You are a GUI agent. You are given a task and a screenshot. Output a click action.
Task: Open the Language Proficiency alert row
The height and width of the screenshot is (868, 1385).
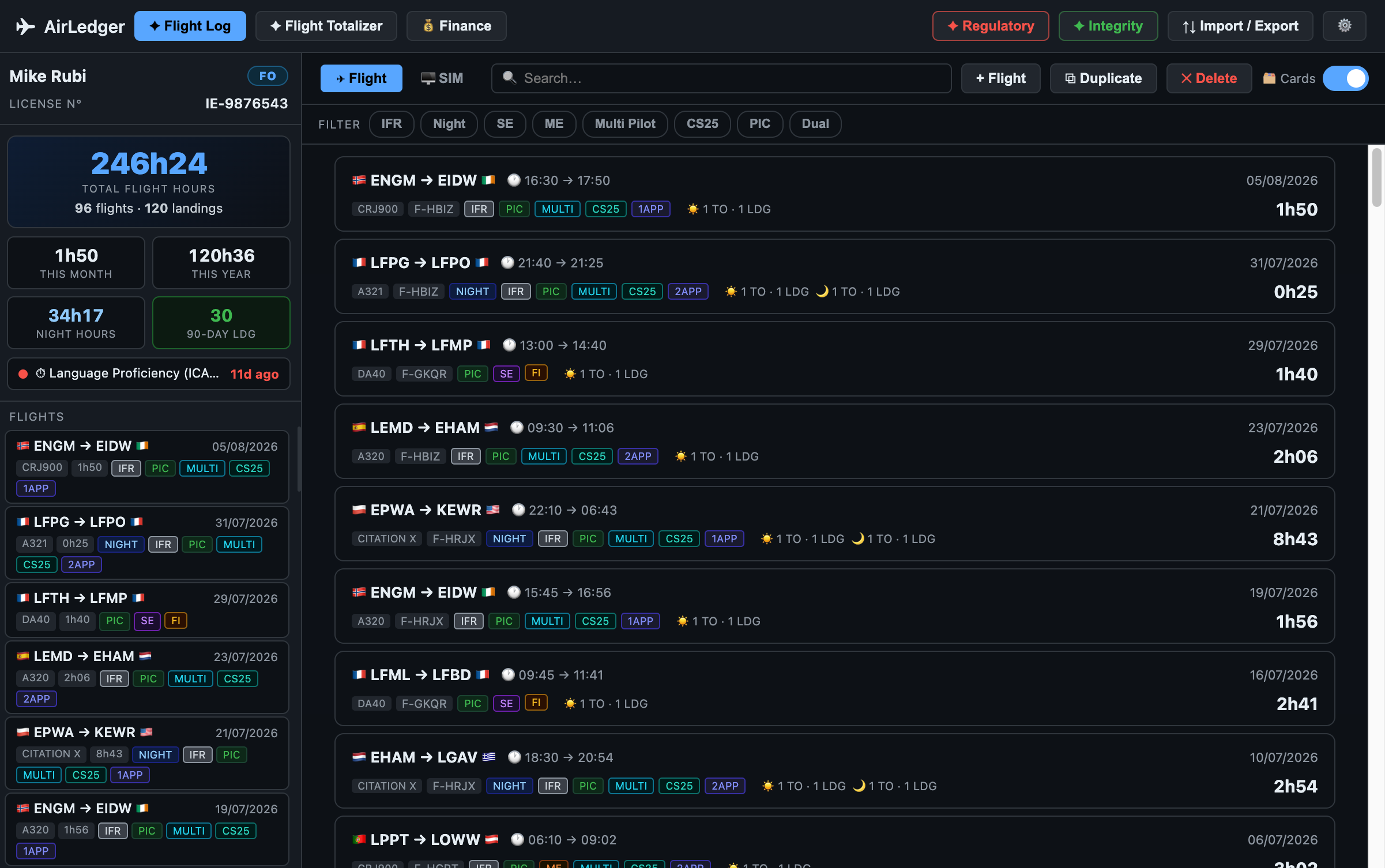pyautogui.click(x=149, y=374)
